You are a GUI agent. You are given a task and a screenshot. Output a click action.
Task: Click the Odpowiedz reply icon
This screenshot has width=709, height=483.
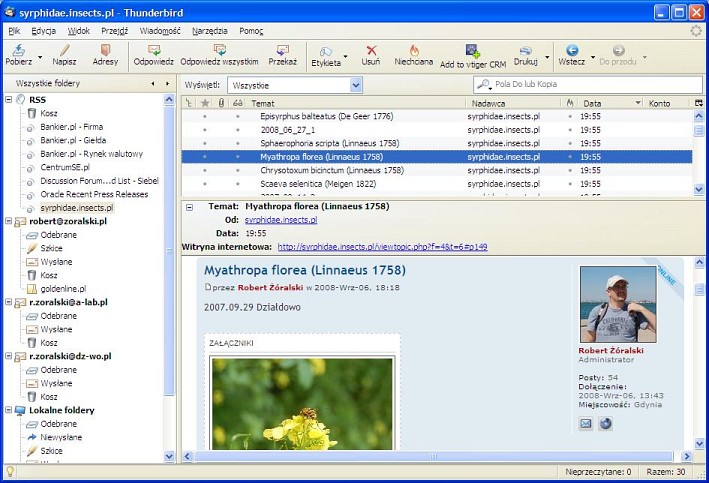point(154,50)
